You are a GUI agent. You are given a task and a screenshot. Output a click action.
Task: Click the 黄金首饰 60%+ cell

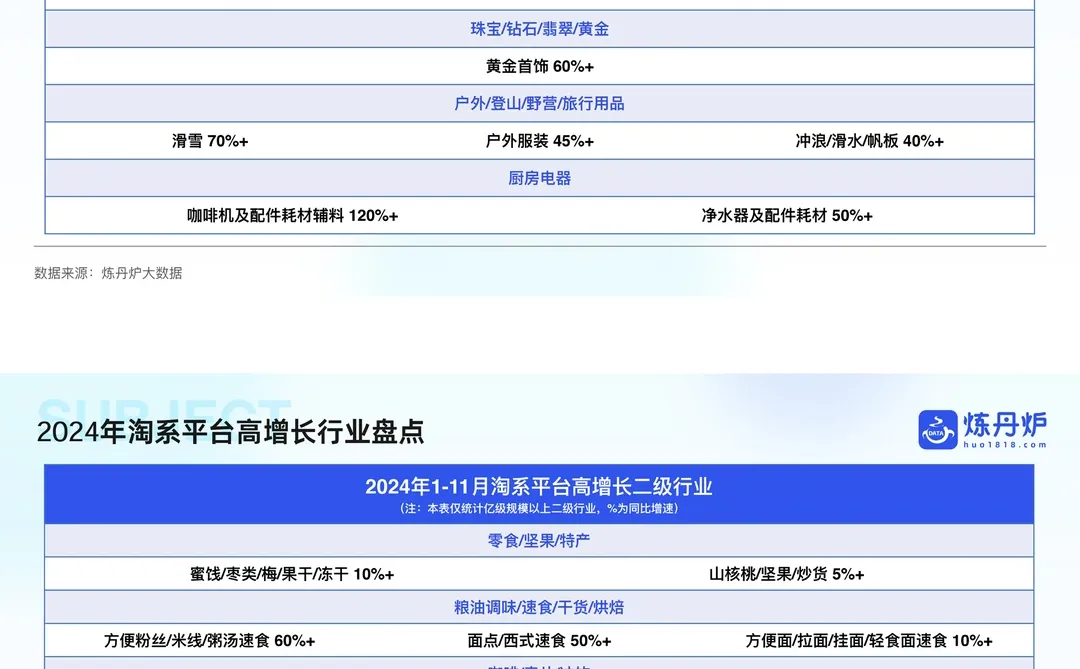(539, 66)
